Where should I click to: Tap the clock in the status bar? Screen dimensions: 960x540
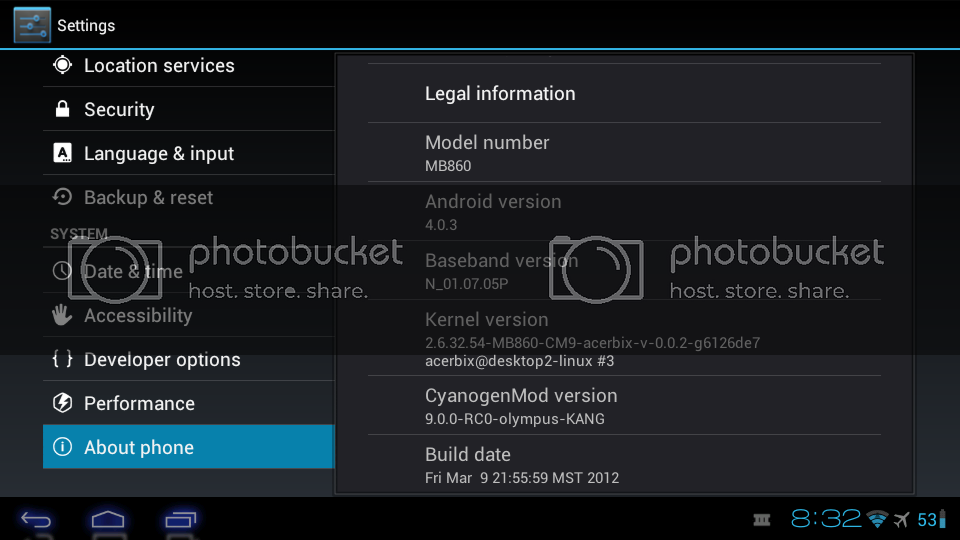826,519
